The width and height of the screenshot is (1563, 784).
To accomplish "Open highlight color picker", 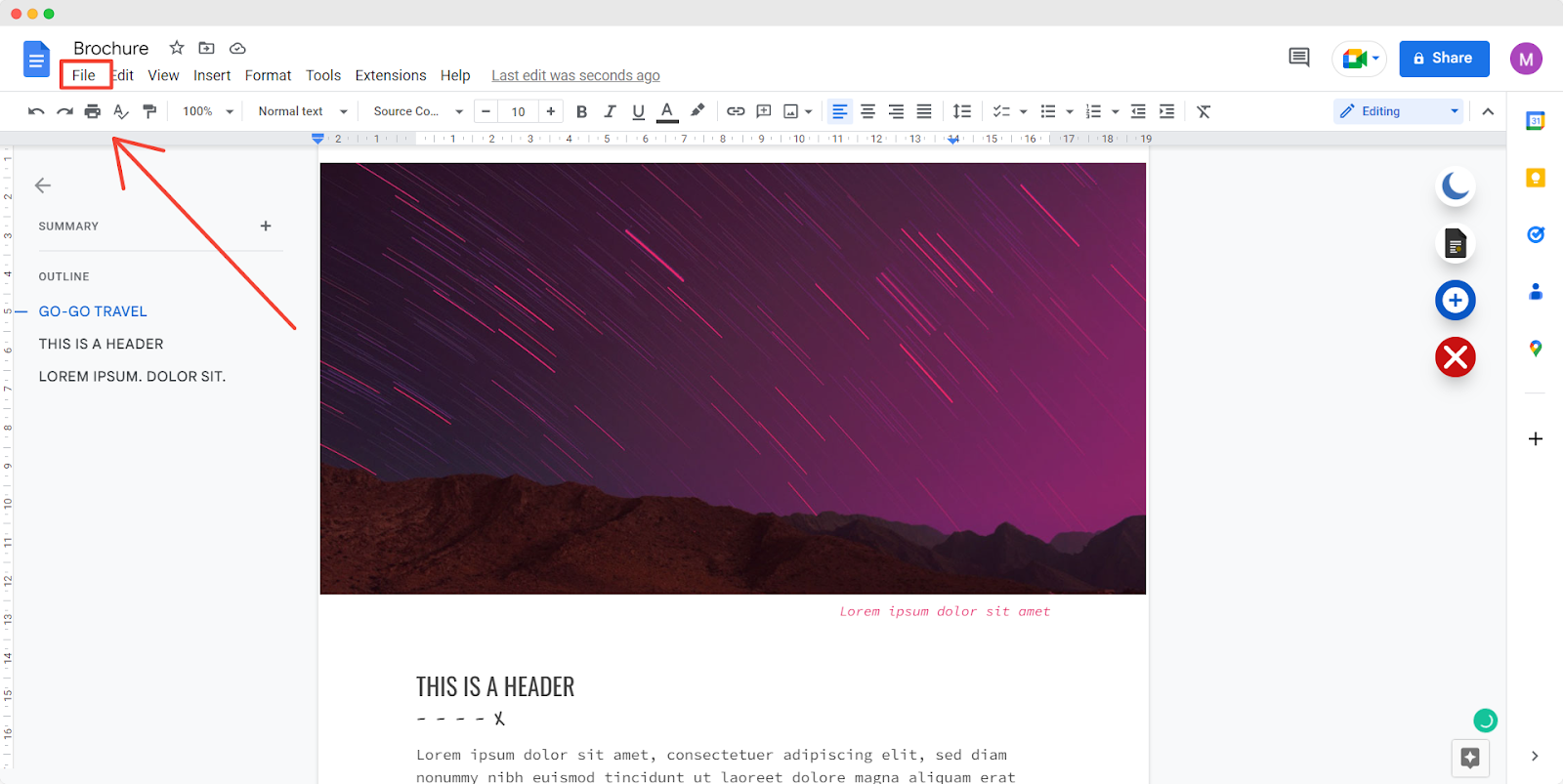I will (697, 111).
